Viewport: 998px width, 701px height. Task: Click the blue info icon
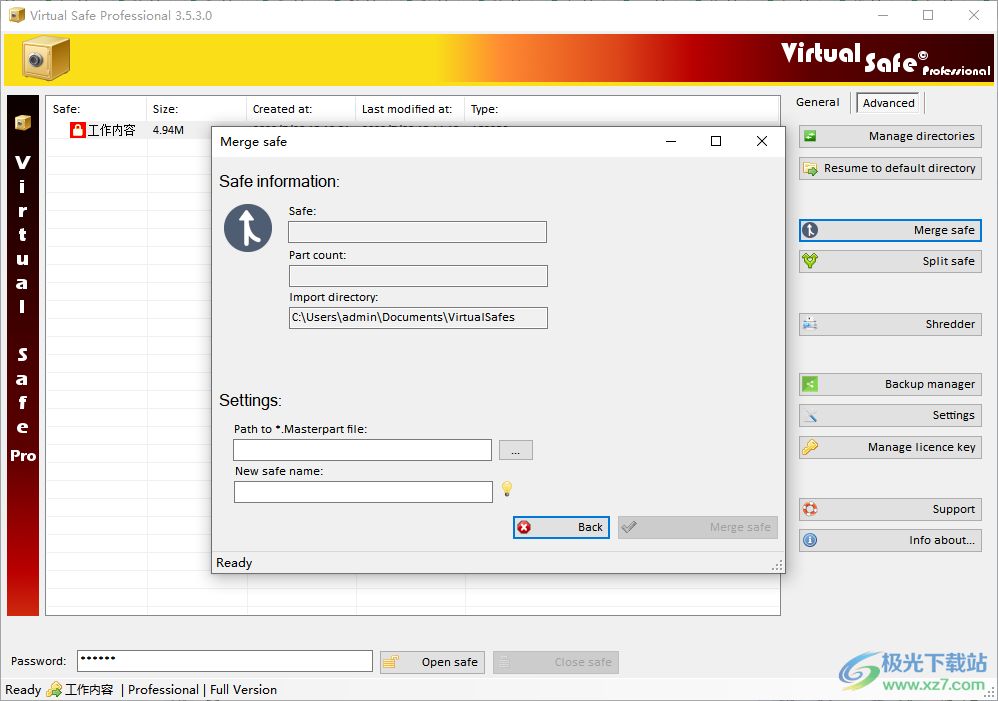click(x=810, y=540)
